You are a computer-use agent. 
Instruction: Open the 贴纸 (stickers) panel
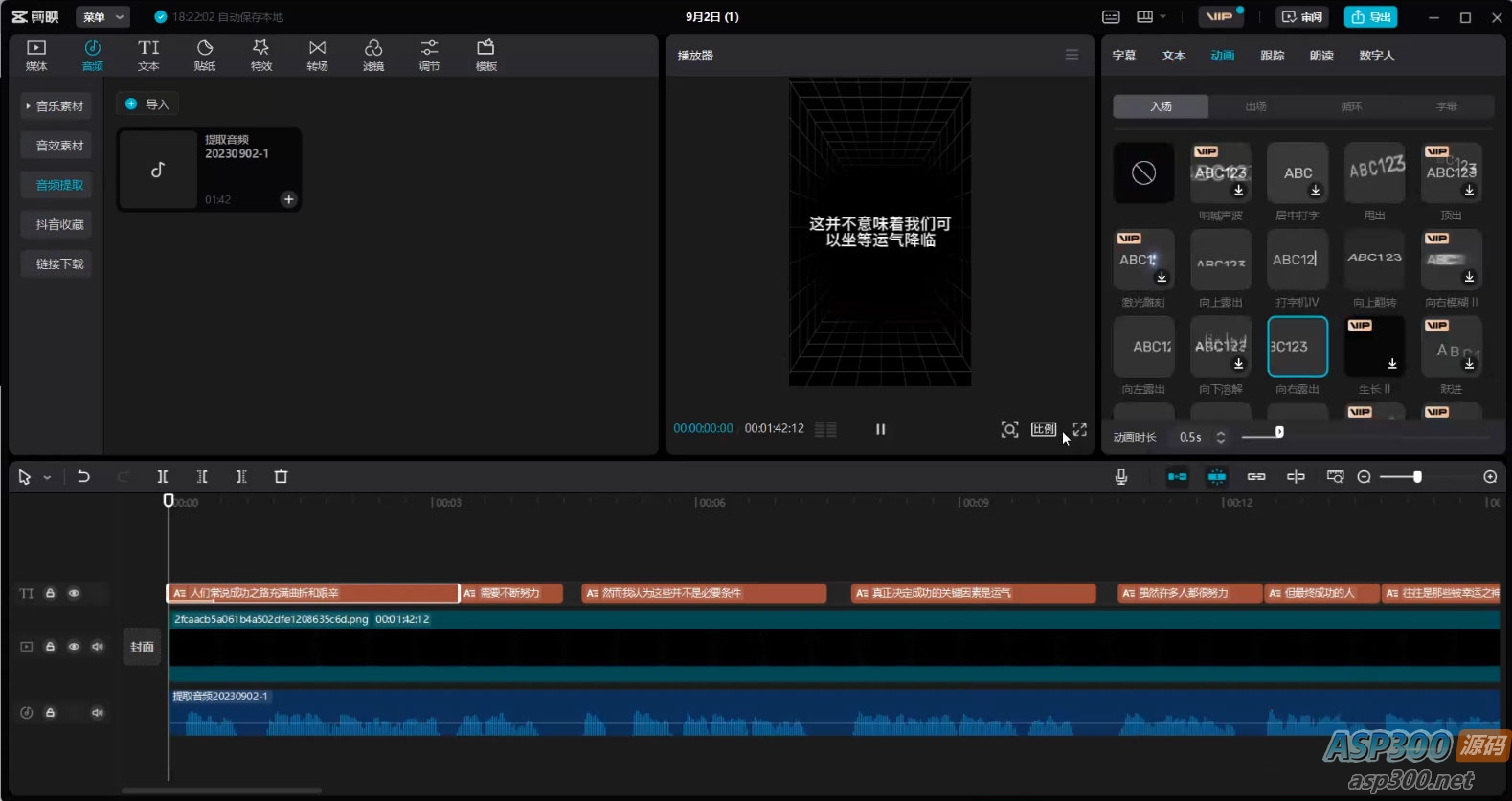pyautogui.click(x=205, y=55)
